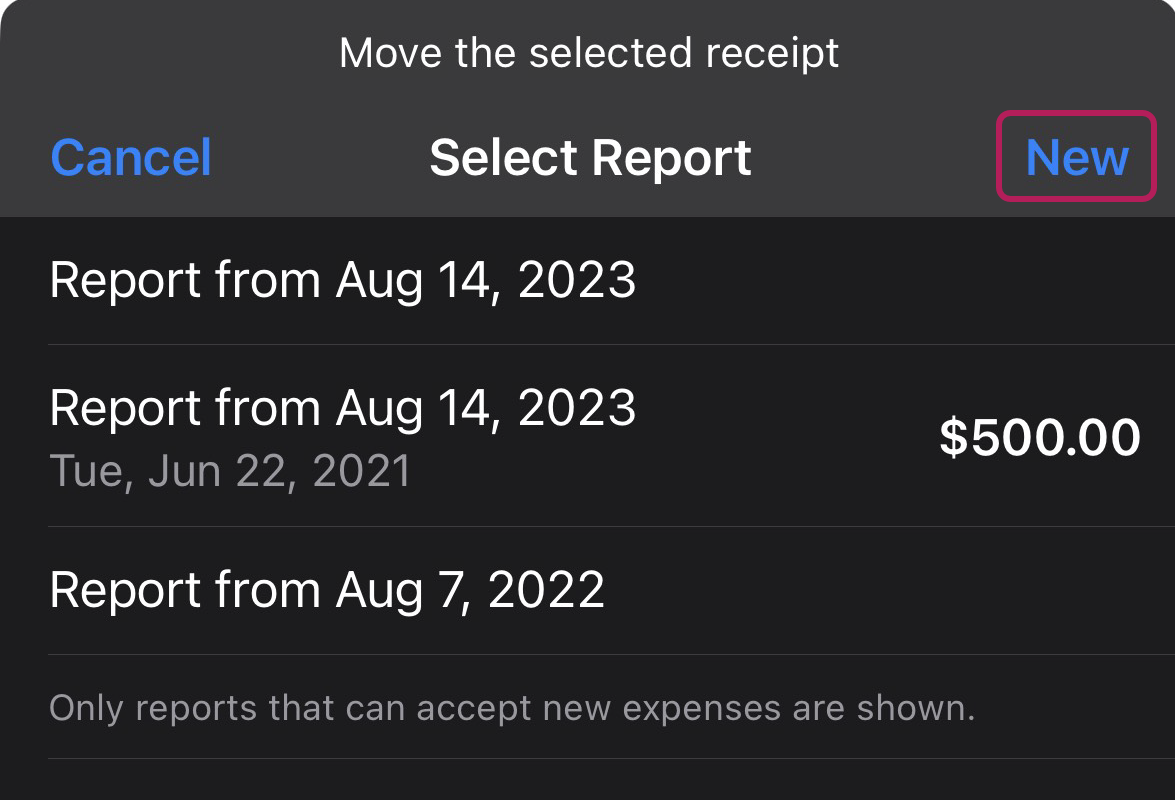Screen dimensions: 1175x800
Task: Move the receipt to the Aug 7, 2022 report
Action: pyautogui.click(x=588, y=591)
